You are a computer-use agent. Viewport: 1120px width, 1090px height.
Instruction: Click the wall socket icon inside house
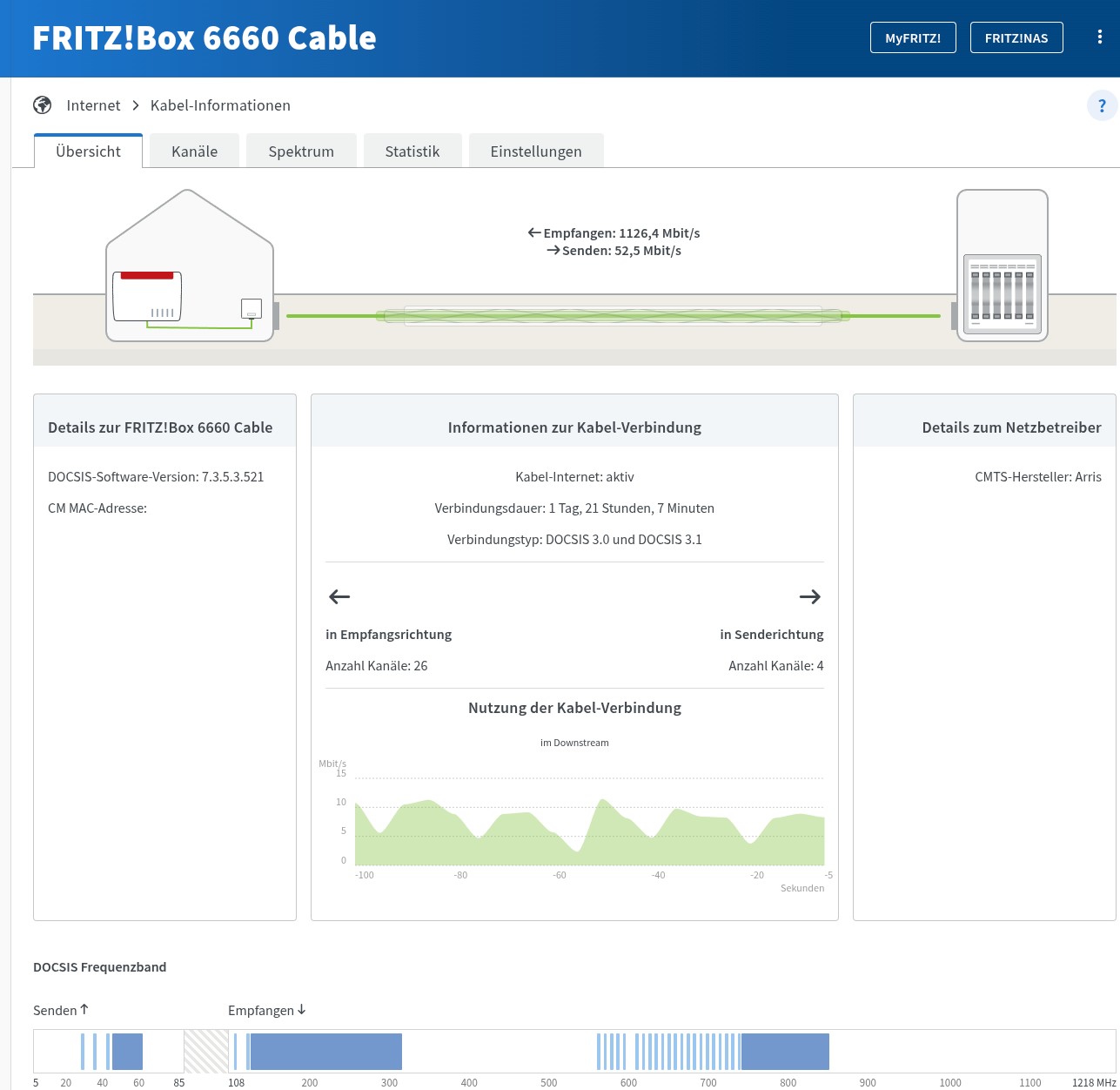(x=251, y=309)
